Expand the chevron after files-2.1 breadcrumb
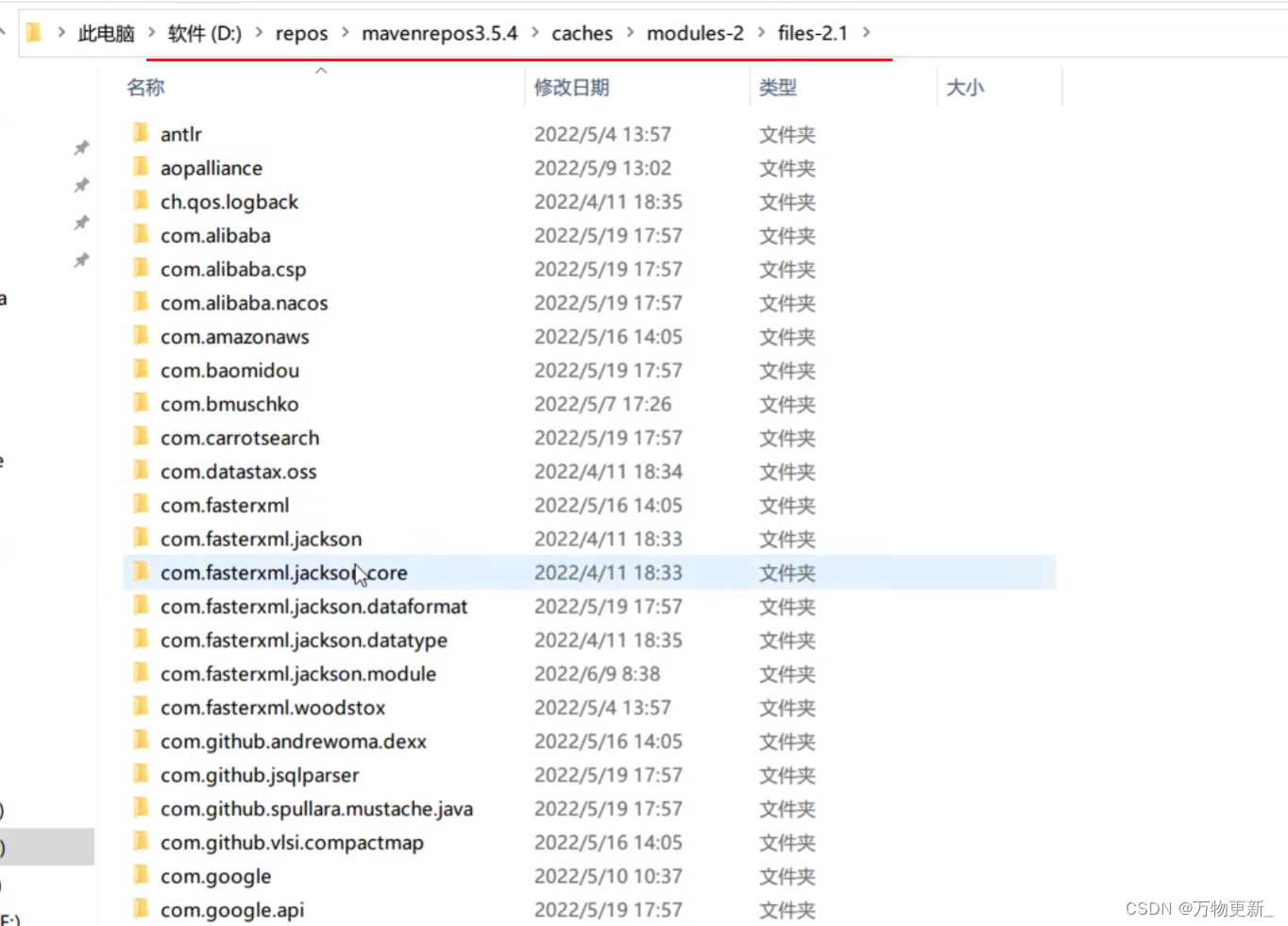1288x926 pixels. [x=866, y=33]
